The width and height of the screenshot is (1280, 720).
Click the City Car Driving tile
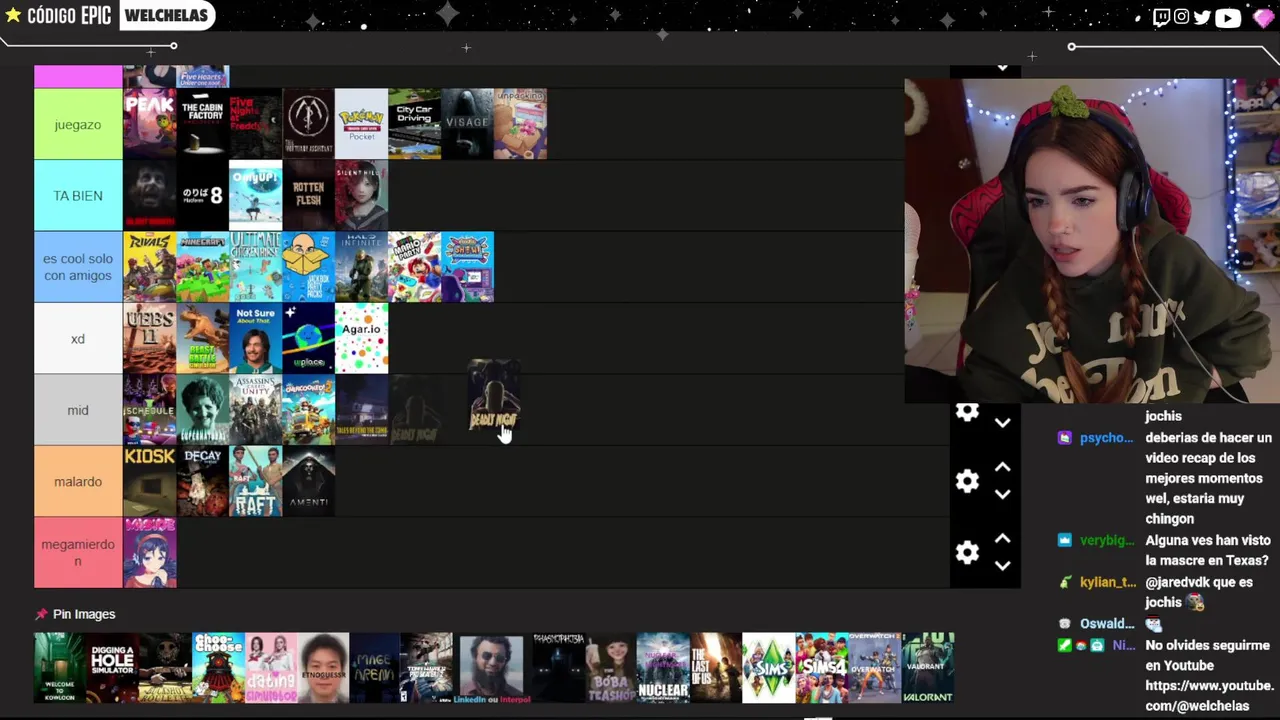tap(414, 124)
